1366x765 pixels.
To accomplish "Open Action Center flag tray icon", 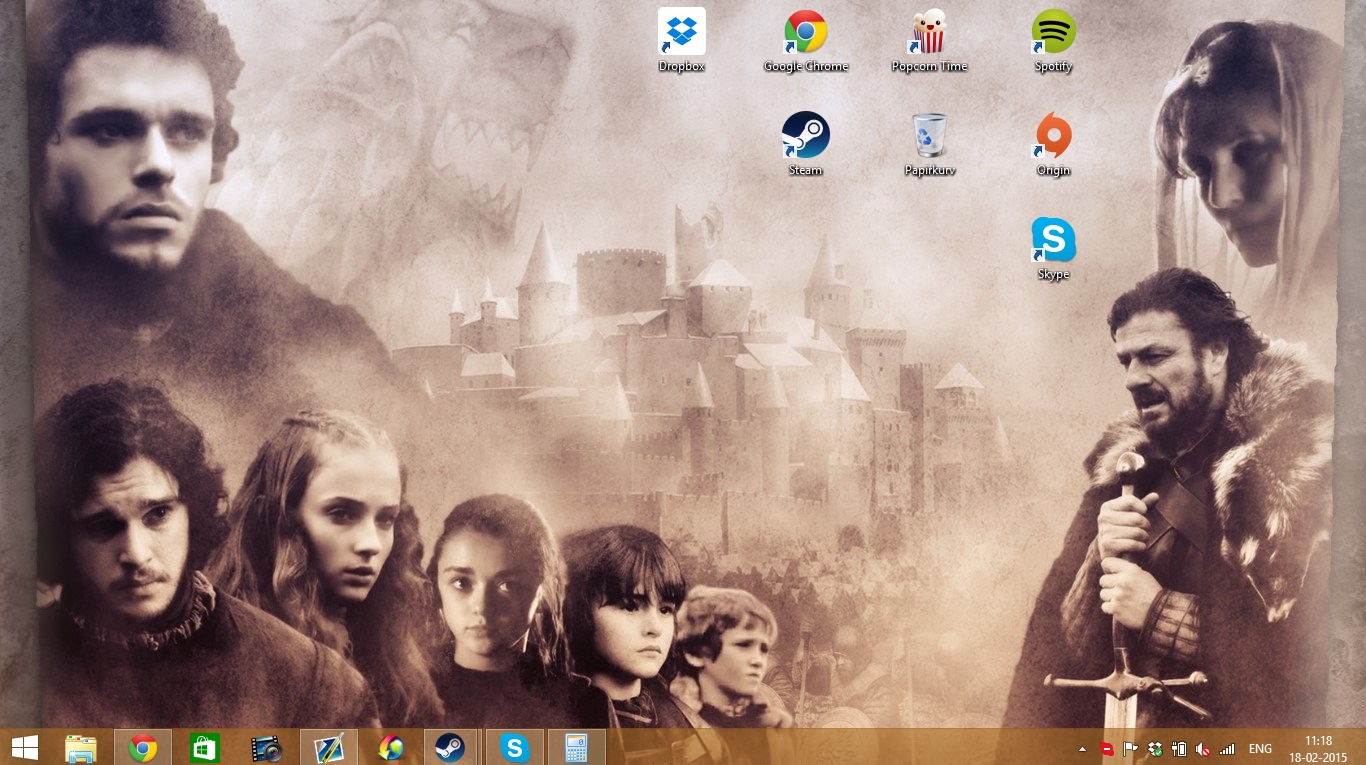I will 1131,748.
